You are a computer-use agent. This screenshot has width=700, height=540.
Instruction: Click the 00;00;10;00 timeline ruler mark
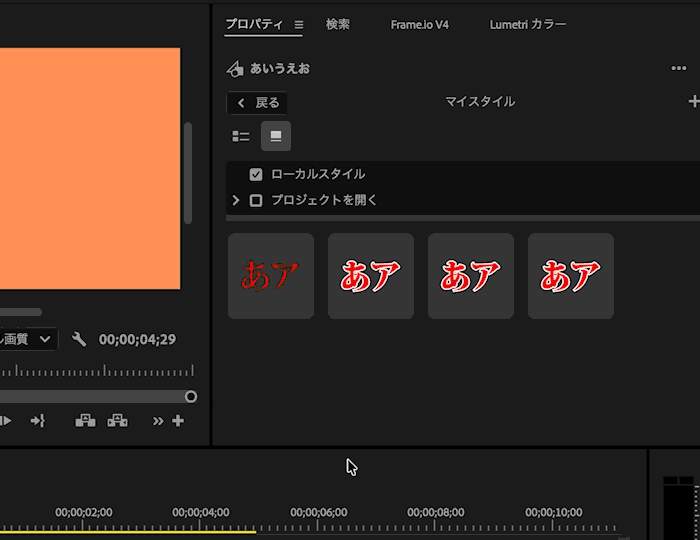click(x=554, y=512)
